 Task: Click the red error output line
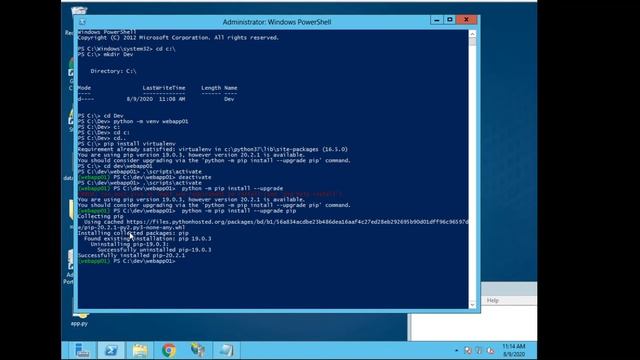tap(210, 194)
